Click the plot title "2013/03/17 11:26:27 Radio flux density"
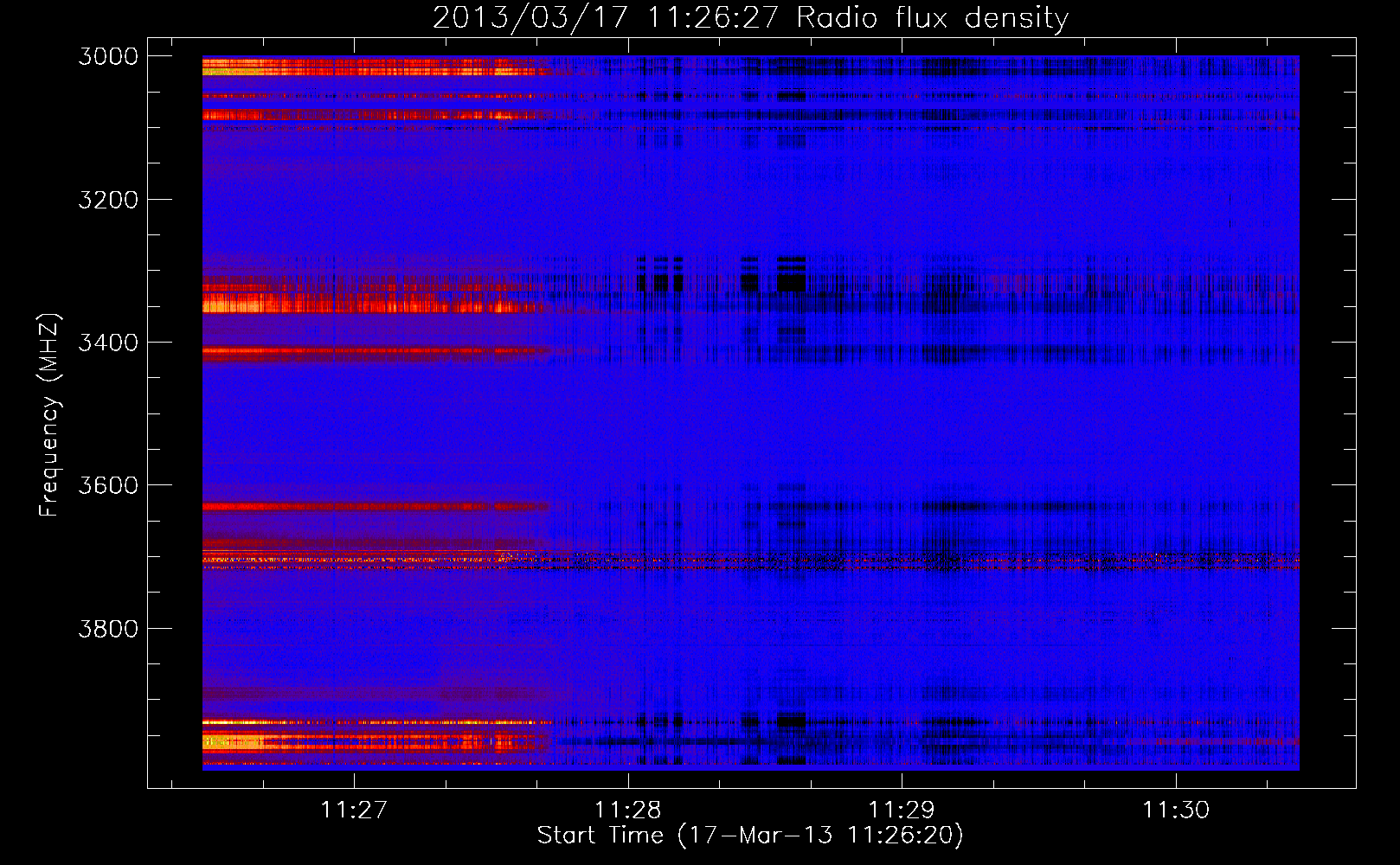 coord(751,18)
